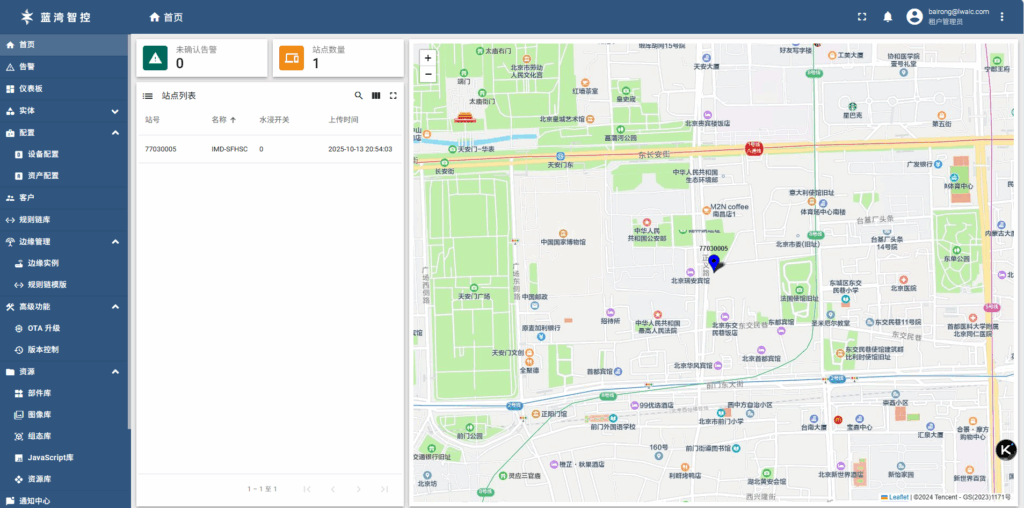The image size is (1024, 508).
Task: Open the three-dot menu in the header
Action: pos(1002,17)
